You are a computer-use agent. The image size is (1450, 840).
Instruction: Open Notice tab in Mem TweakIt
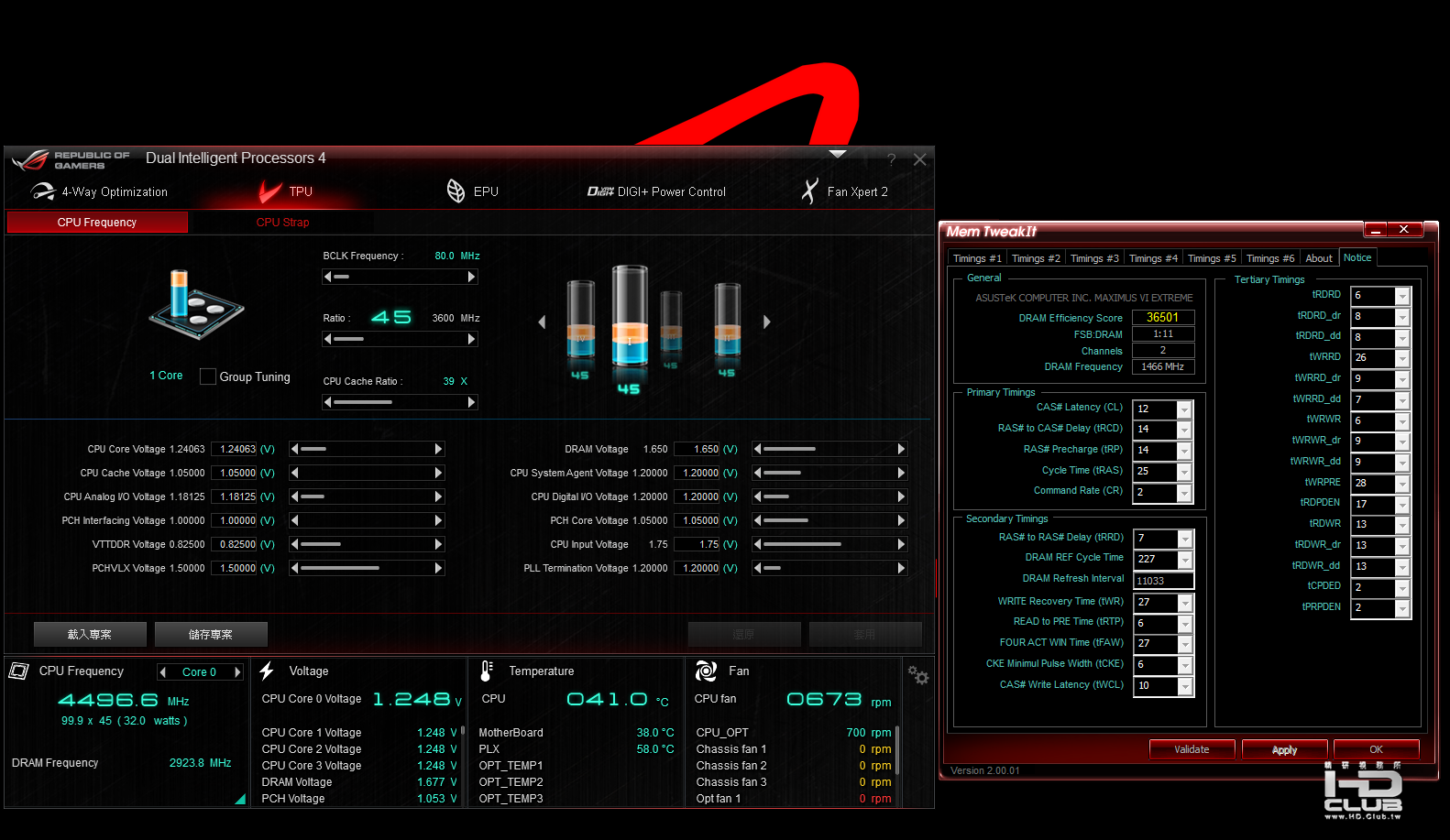[x=1357, y=257]
